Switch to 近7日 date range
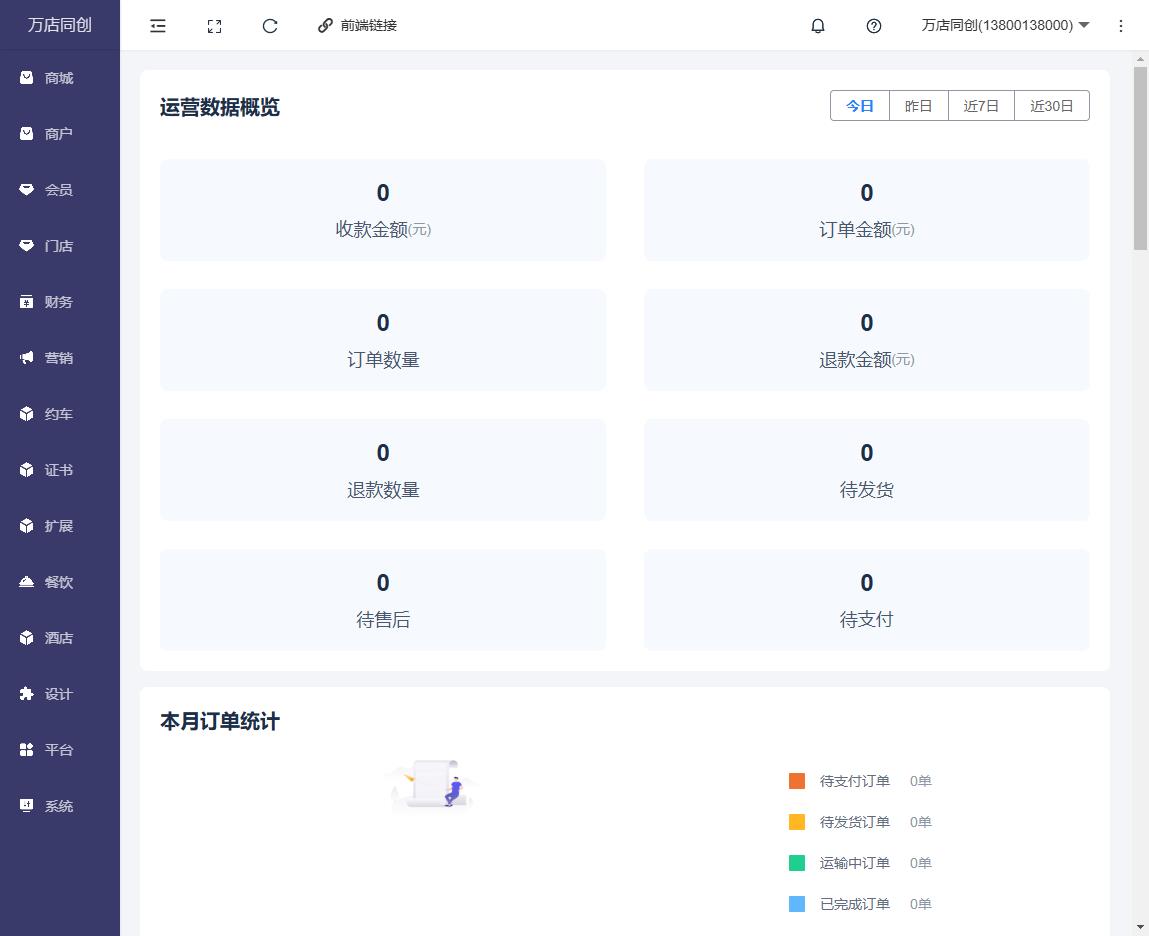 point(981,106)
